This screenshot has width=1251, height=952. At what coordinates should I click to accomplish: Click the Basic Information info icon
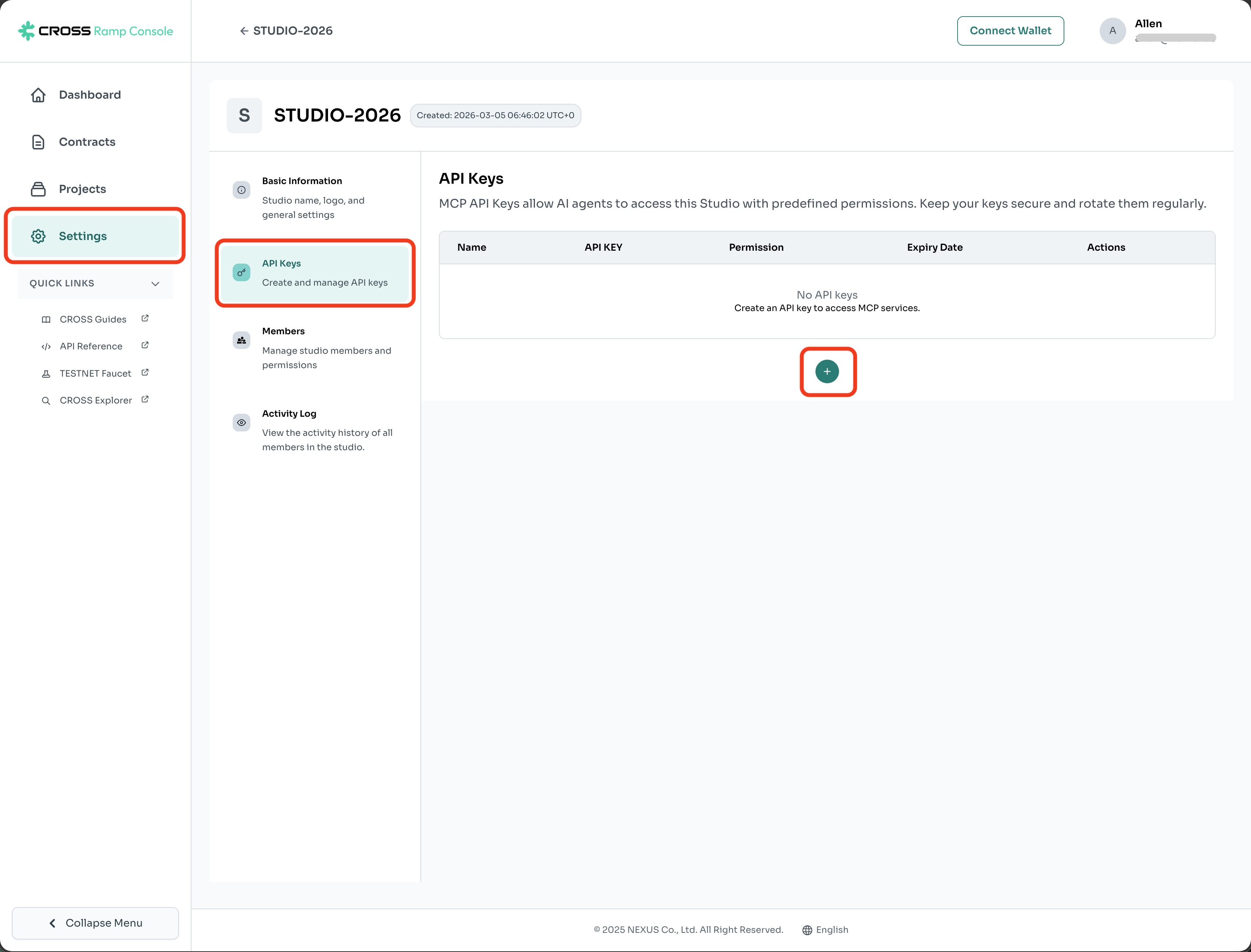pyautogui.click(x=242, y=190)
